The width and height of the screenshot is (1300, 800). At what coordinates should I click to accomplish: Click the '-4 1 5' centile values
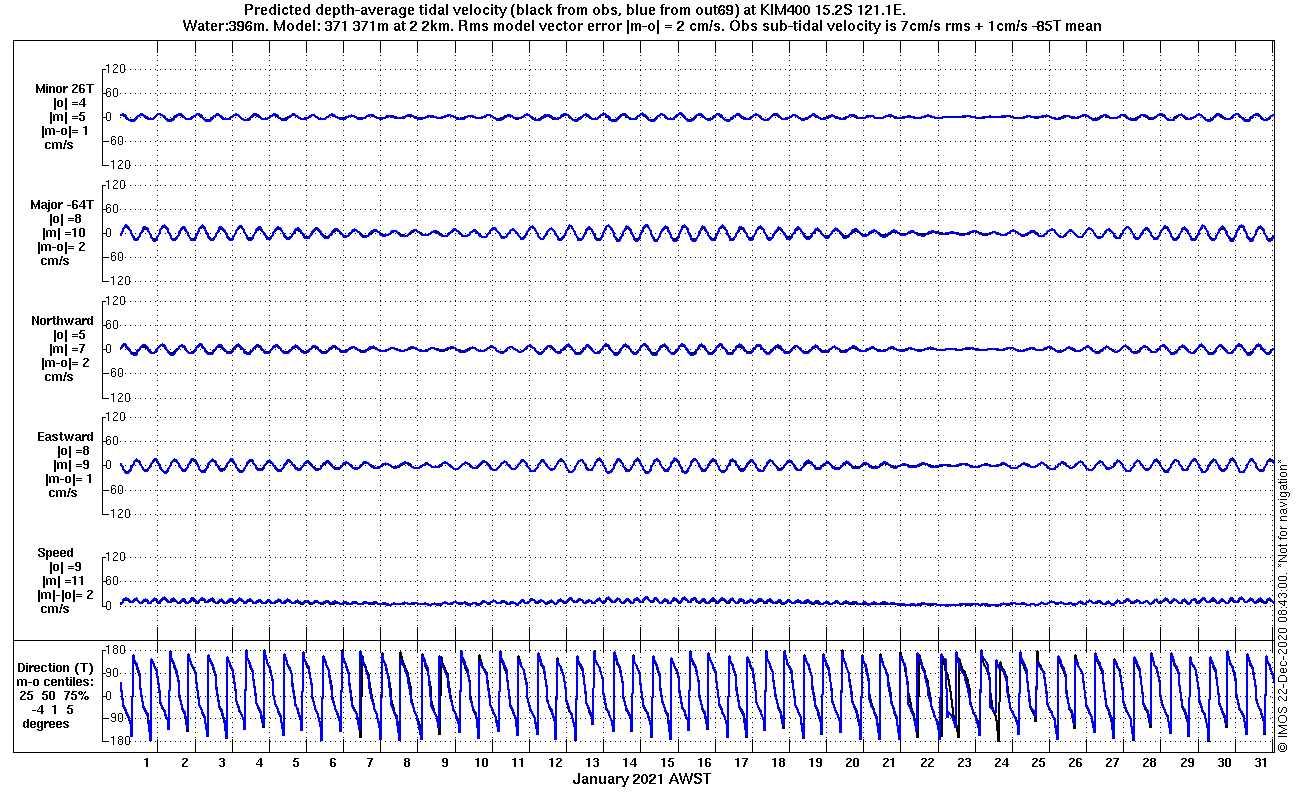point(52,709)
